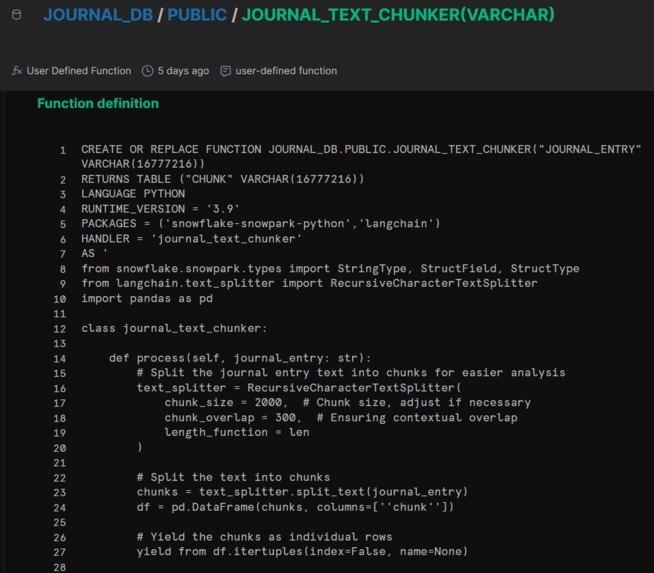The height and width of the screenshot is (573, 654).
Task: Click line number 27 in the gutter
Action: tap(60, 553)
